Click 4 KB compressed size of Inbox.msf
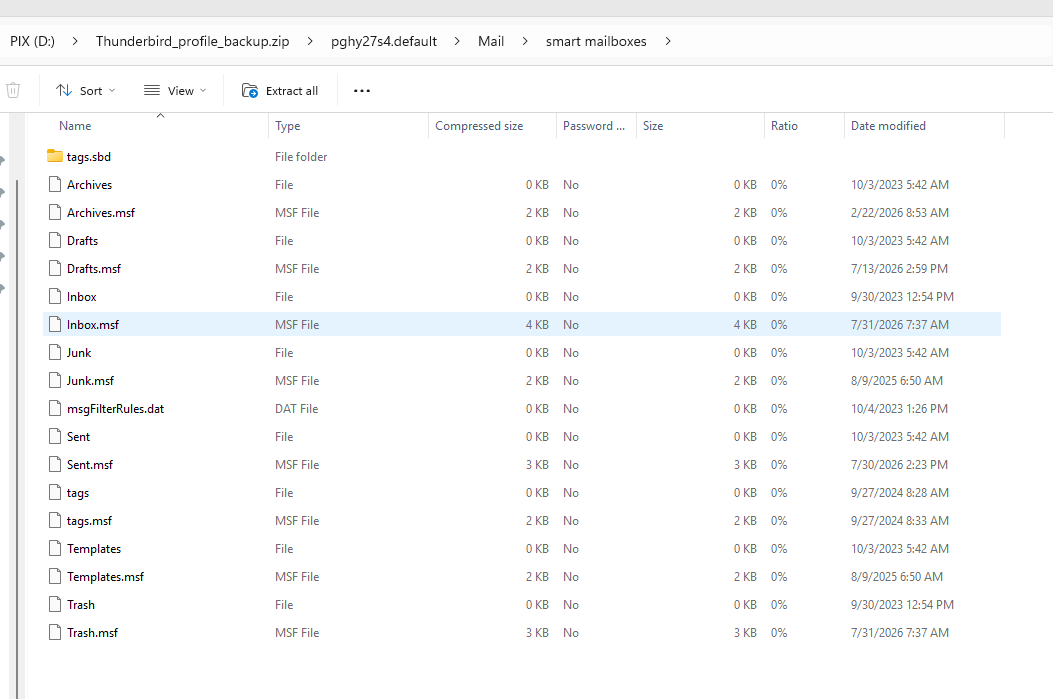This screenshot has height=699, width=1053. coord(537,325)
